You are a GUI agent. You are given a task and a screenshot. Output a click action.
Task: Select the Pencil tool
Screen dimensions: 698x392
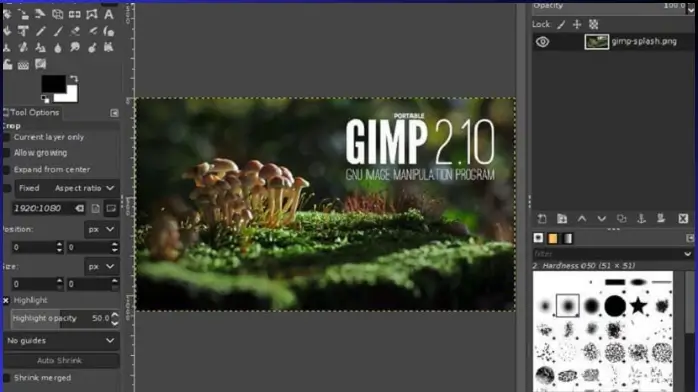[x=41, y=31]
